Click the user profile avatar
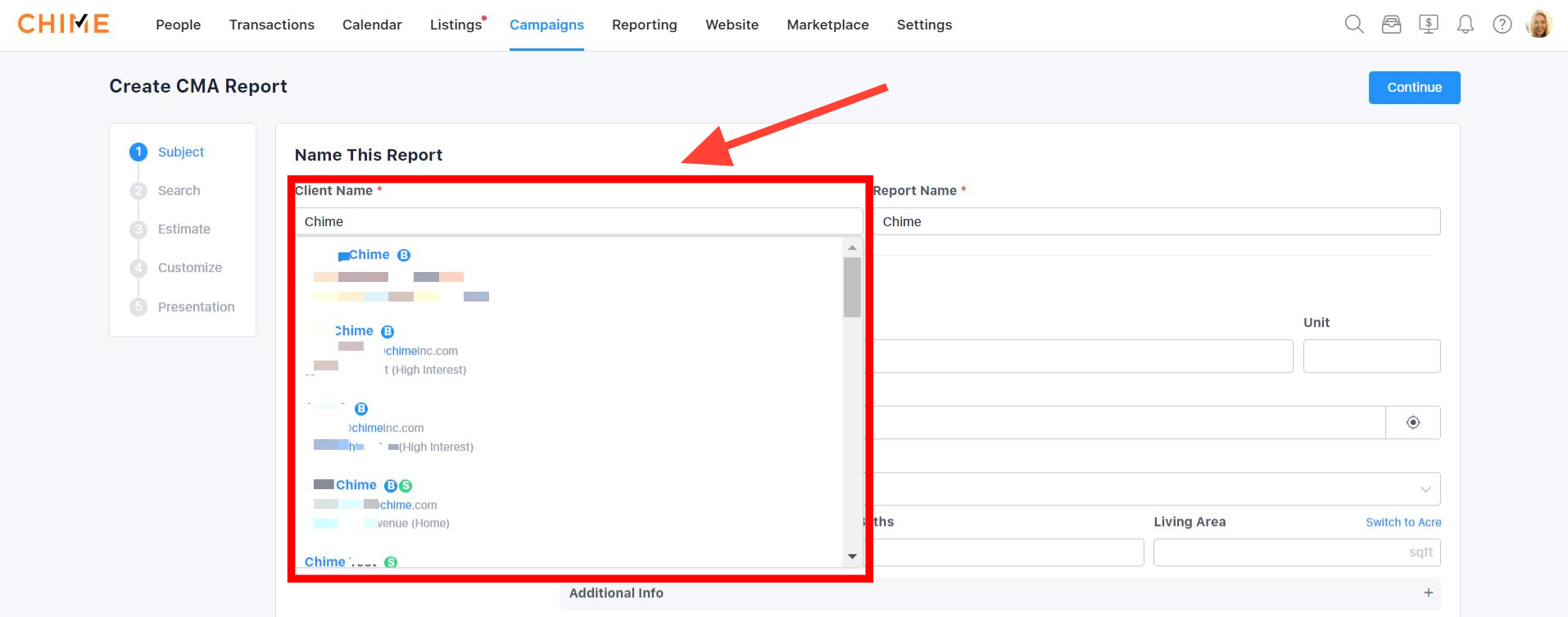This screenshot has width=1568, height=617. tap(1539, 25)
